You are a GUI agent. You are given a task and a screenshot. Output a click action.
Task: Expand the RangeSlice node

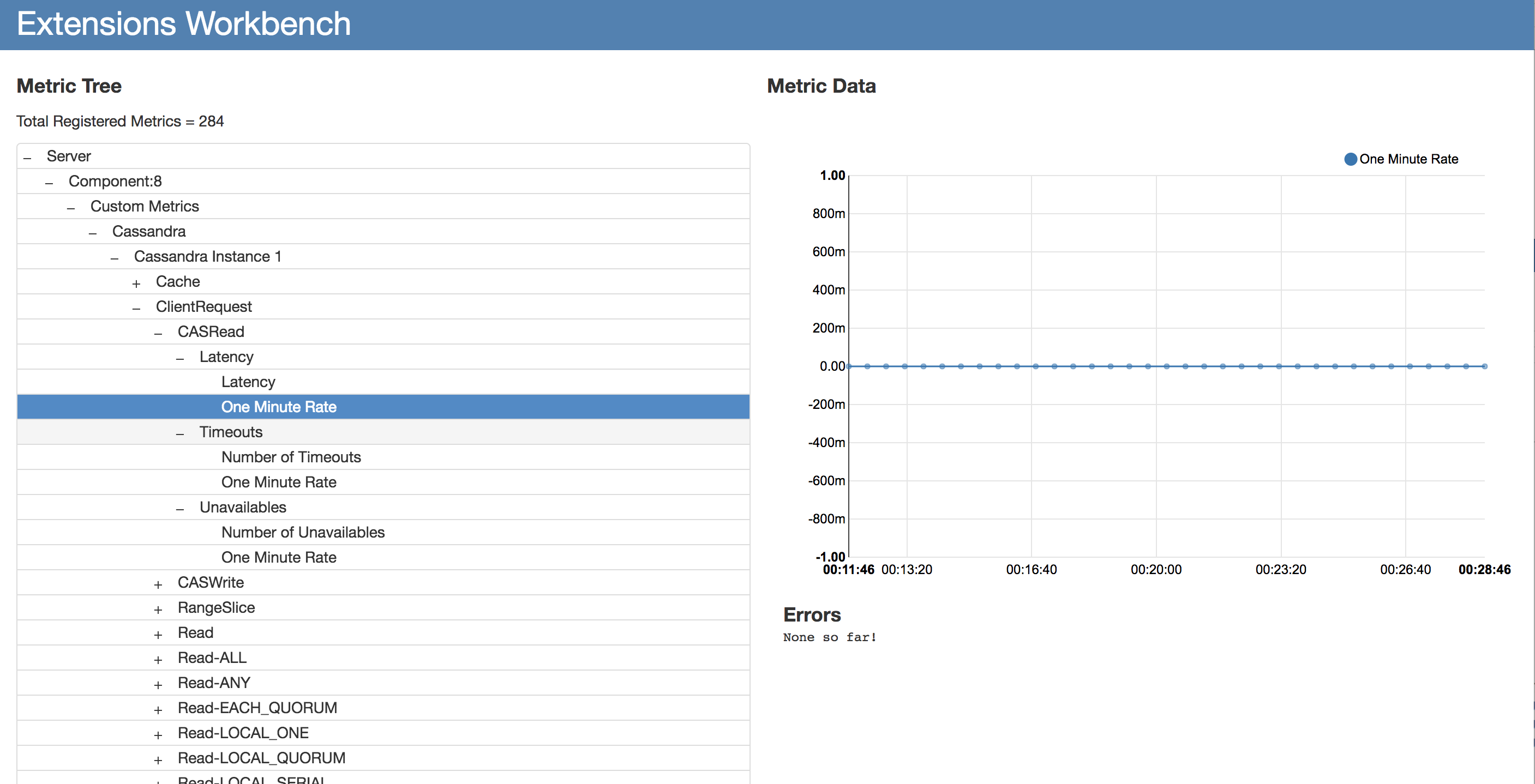pyautogui.click(x=158, y=609)
